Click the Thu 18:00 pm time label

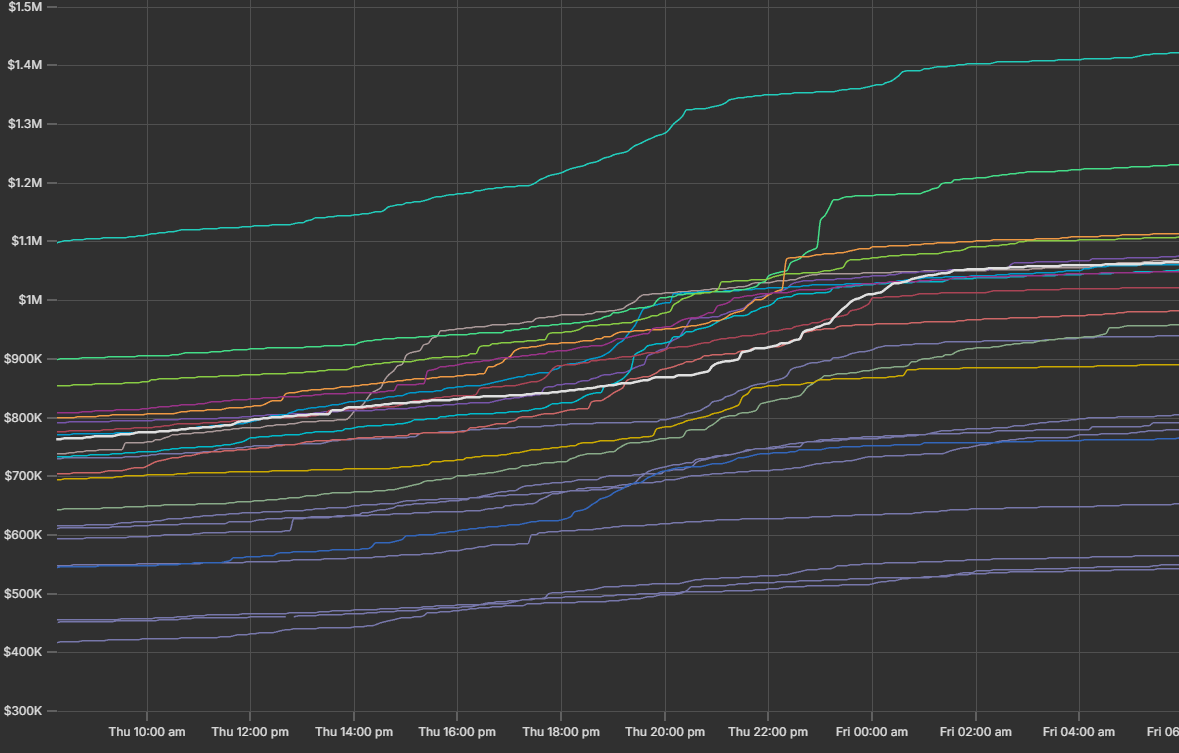[561, 732]
